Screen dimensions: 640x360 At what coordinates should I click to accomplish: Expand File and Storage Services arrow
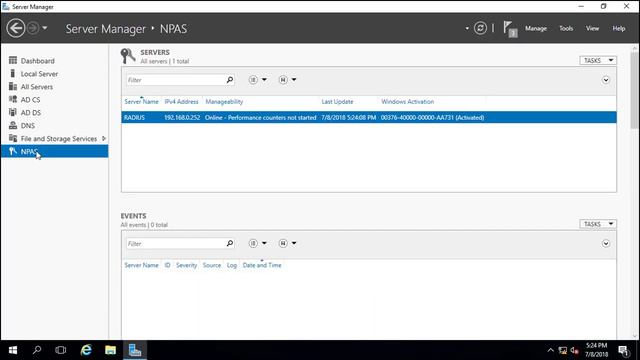tap(104, 139)
